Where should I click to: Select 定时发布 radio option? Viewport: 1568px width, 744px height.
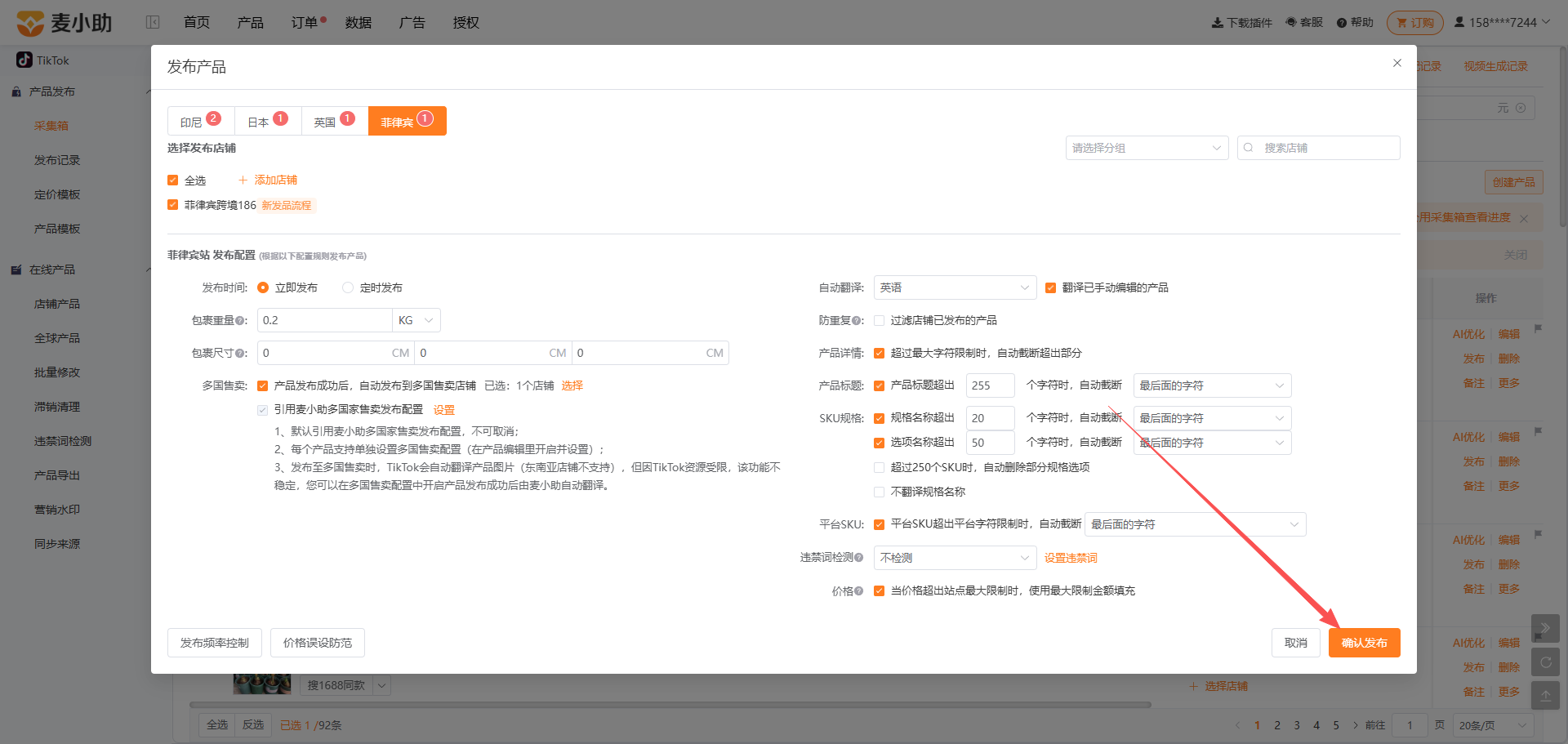348,287
